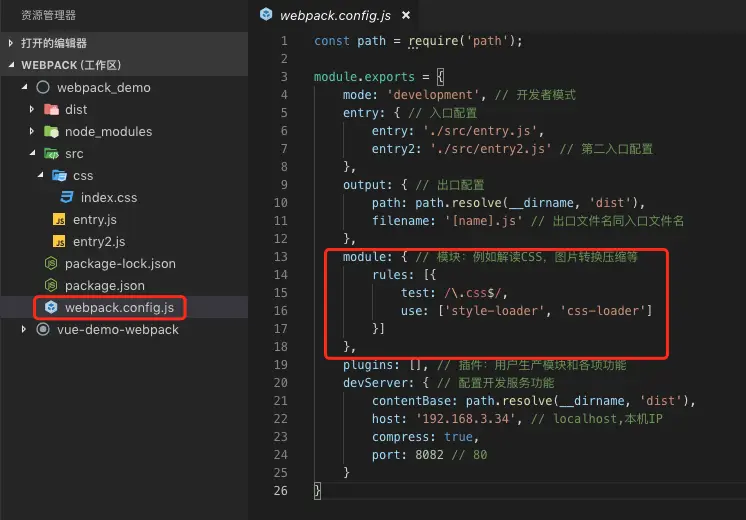Click port value 8082
The height and width of the screenshot is (520, 746).
pyautogui.click(x=429, y=455)
